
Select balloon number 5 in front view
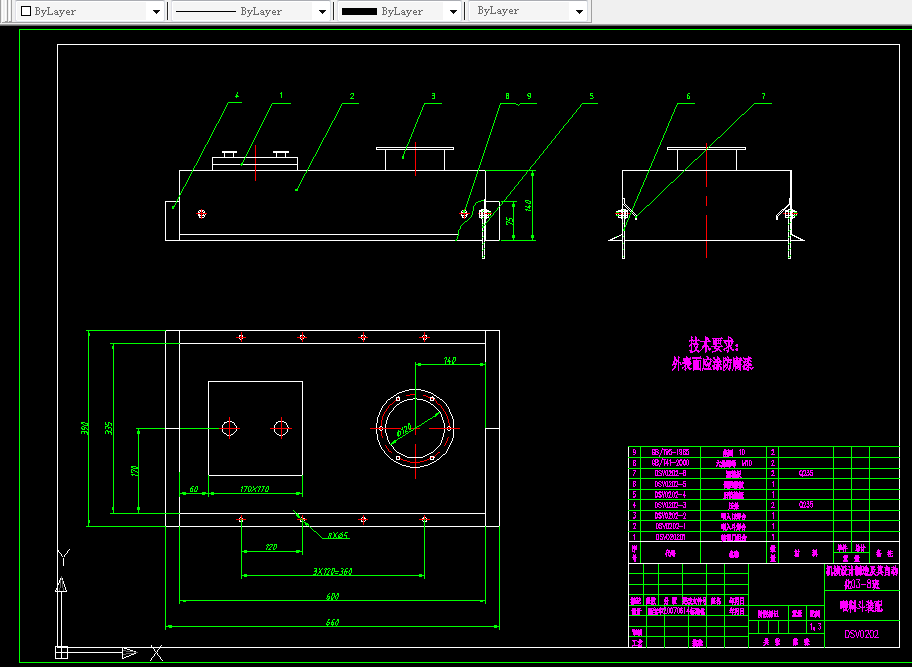592,96
